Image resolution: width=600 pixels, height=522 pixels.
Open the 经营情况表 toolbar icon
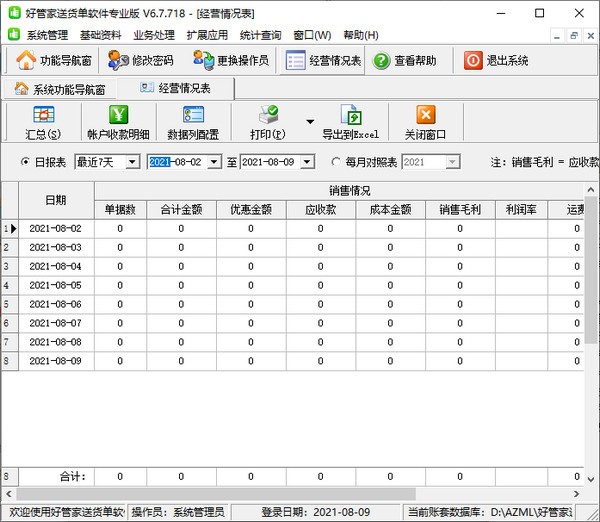295,60
